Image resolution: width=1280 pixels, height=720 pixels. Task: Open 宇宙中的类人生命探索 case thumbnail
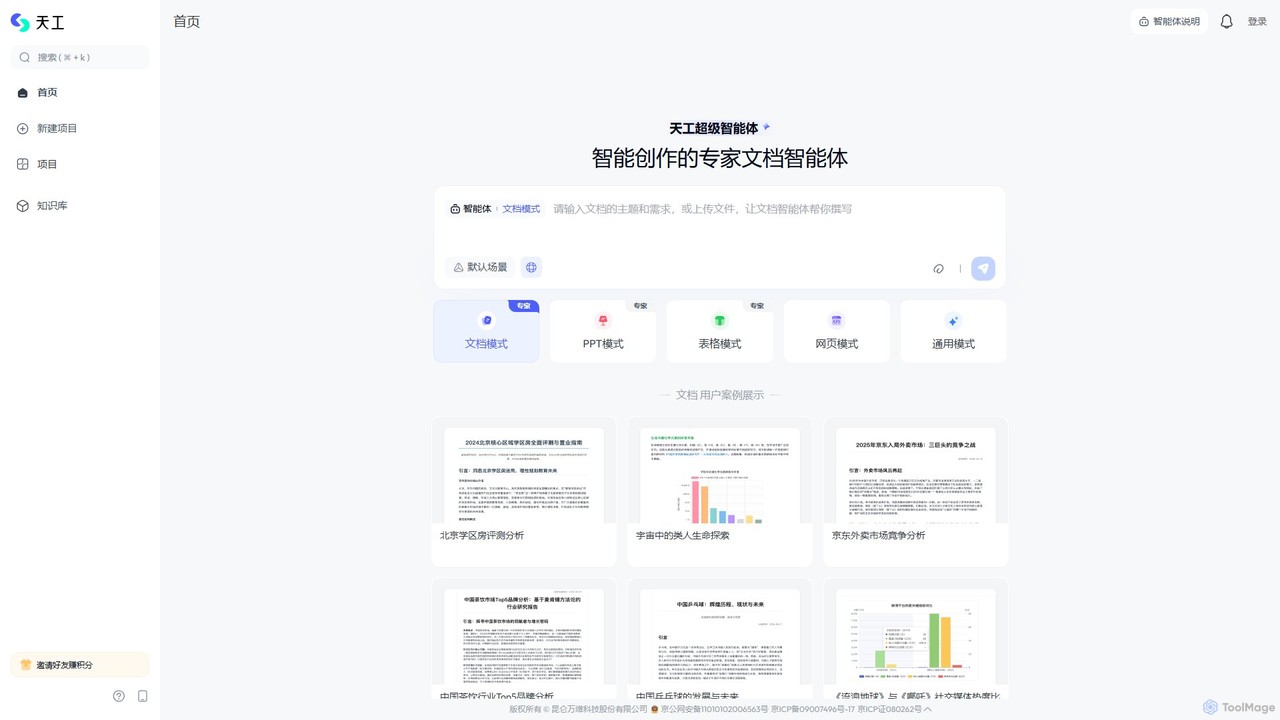(720, 492)
